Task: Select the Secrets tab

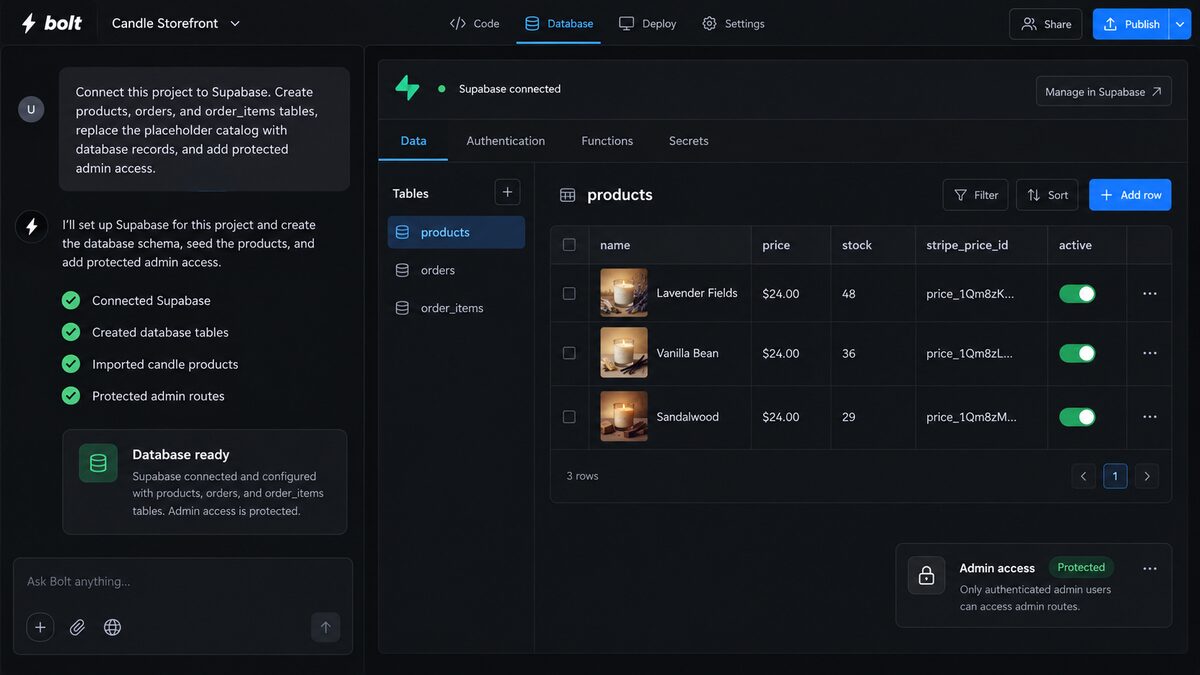Action: pyautogui.click(x=689, y=141)
